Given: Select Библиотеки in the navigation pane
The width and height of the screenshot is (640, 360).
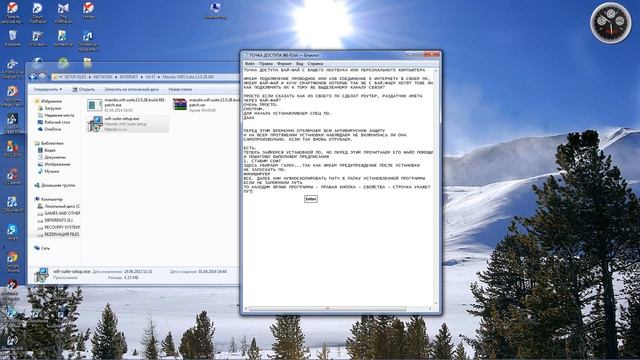Looking at the screenshot, I should (x=49, y=144).
